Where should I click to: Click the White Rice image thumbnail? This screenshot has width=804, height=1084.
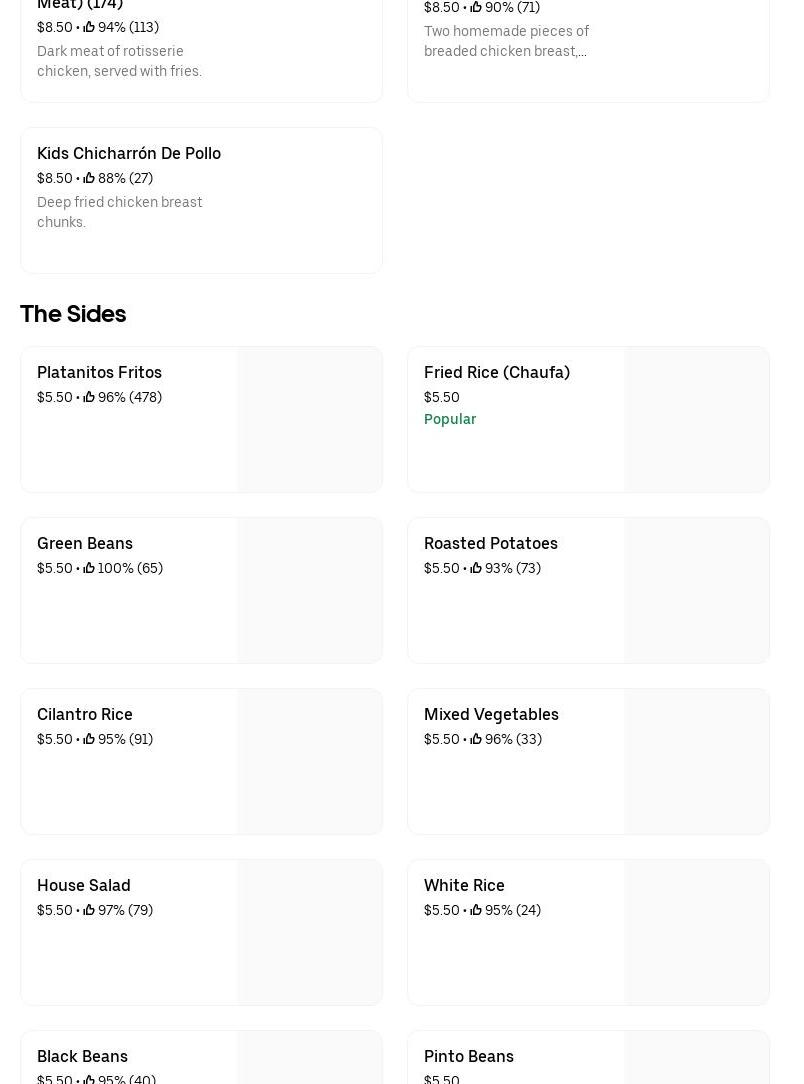(x=696, y=932)
